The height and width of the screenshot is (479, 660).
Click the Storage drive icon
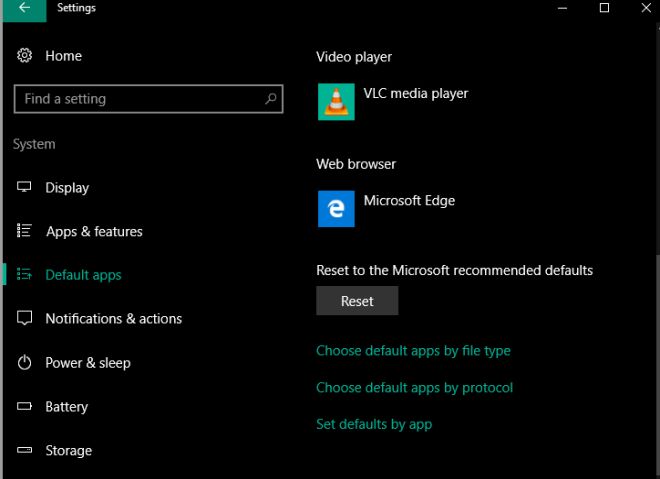coord(24,450)
